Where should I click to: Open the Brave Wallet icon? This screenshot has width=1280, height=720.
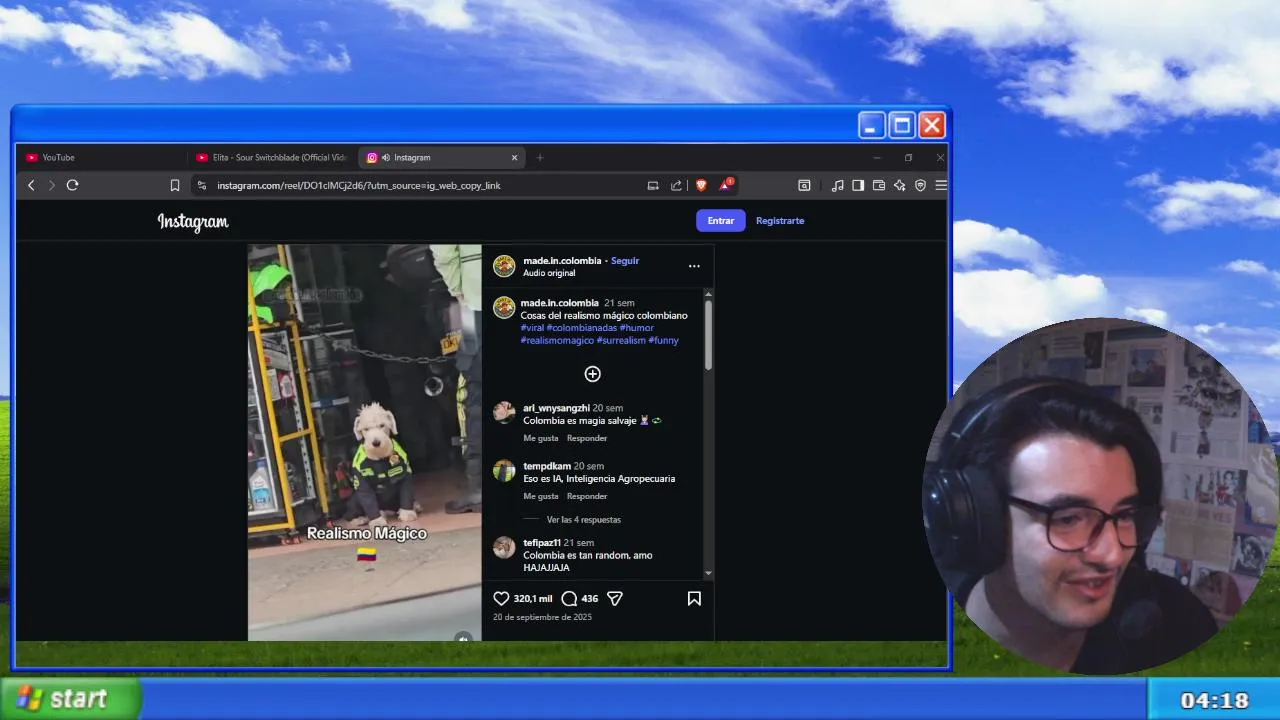pos(879,185)
